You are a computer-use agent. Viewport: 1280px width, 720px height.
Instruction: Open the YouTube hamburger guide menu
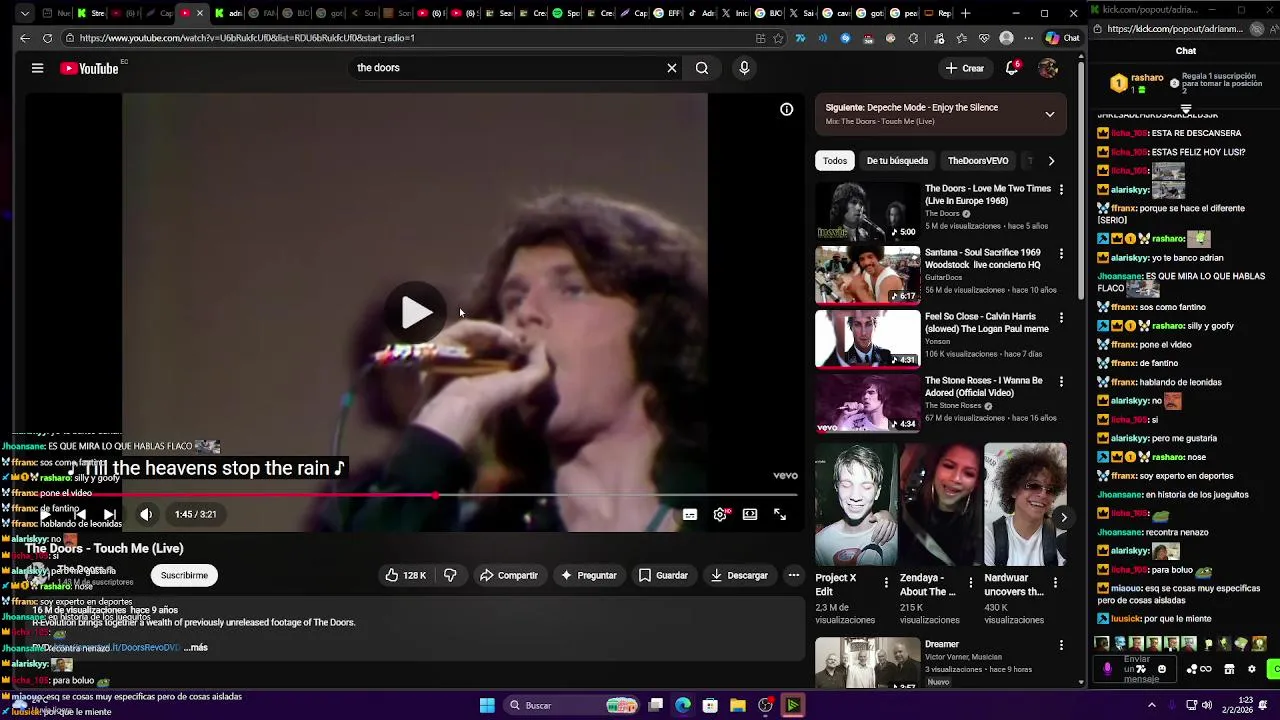point(37,68)
